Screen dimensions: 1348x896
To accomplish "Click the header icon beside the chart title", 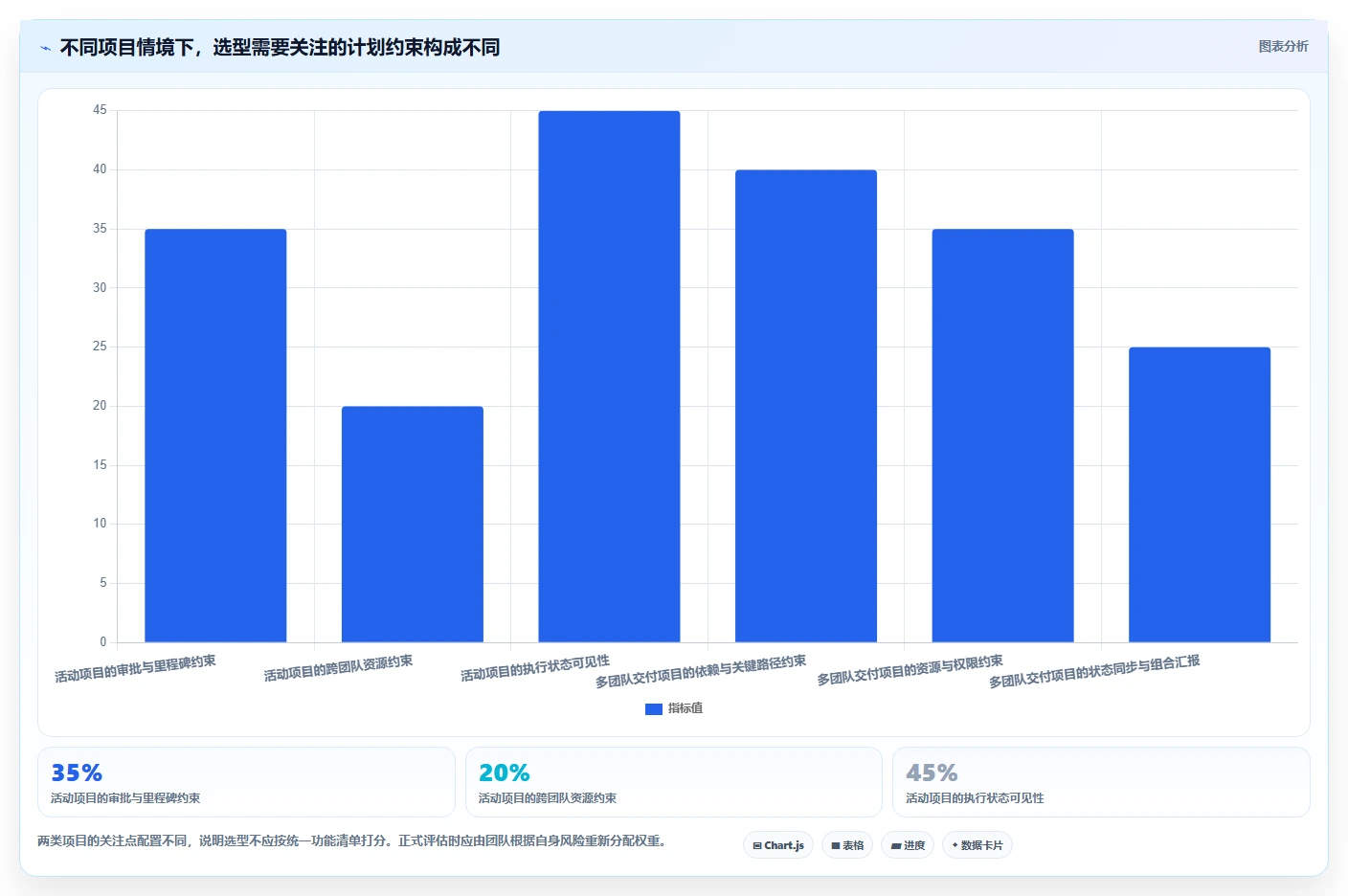I will pos(45,48).
